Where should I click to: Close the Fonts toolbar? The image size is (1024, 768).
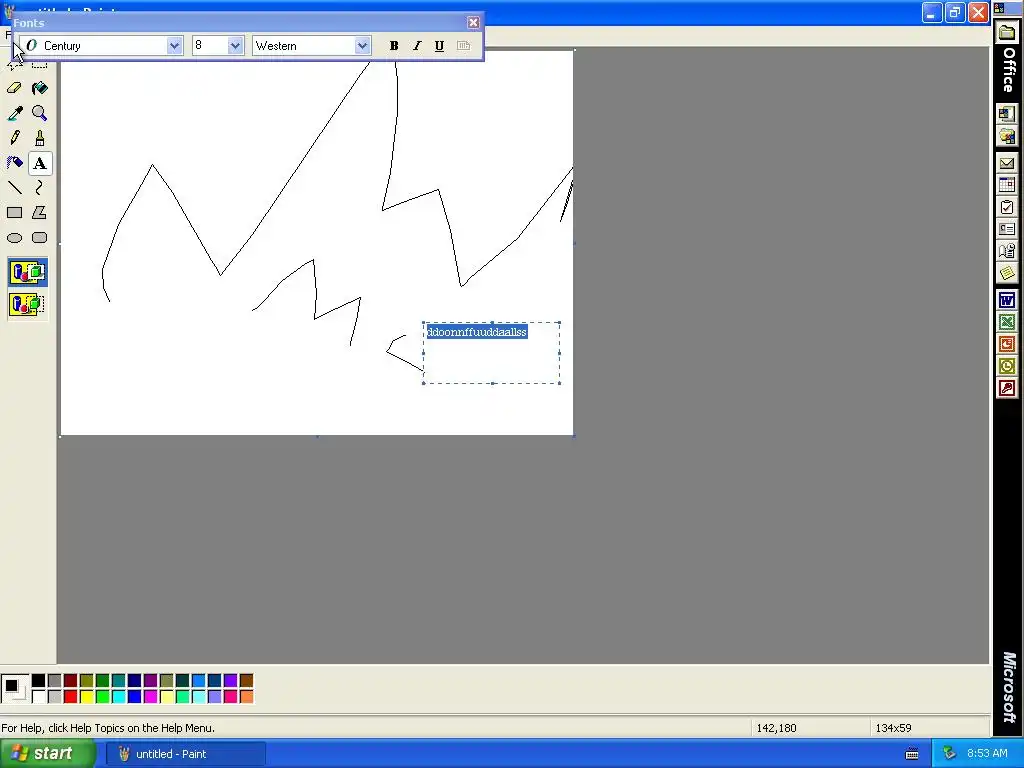pos(473,23)
